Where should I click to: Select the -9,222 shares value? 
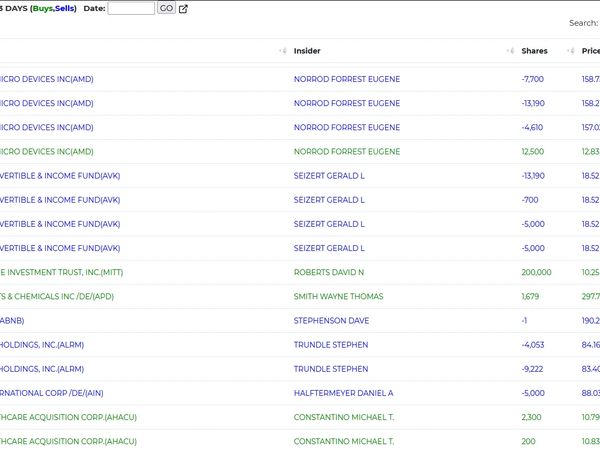pos(532,369)
